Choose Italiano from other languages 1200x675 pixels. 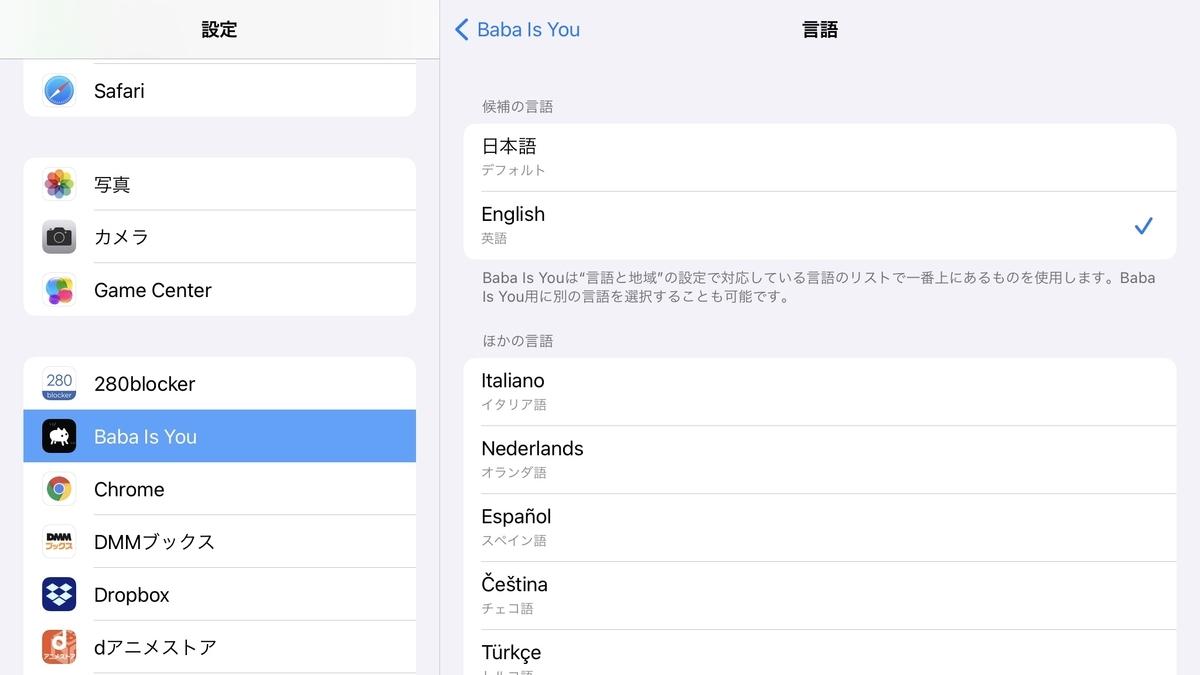coord(820,391)
